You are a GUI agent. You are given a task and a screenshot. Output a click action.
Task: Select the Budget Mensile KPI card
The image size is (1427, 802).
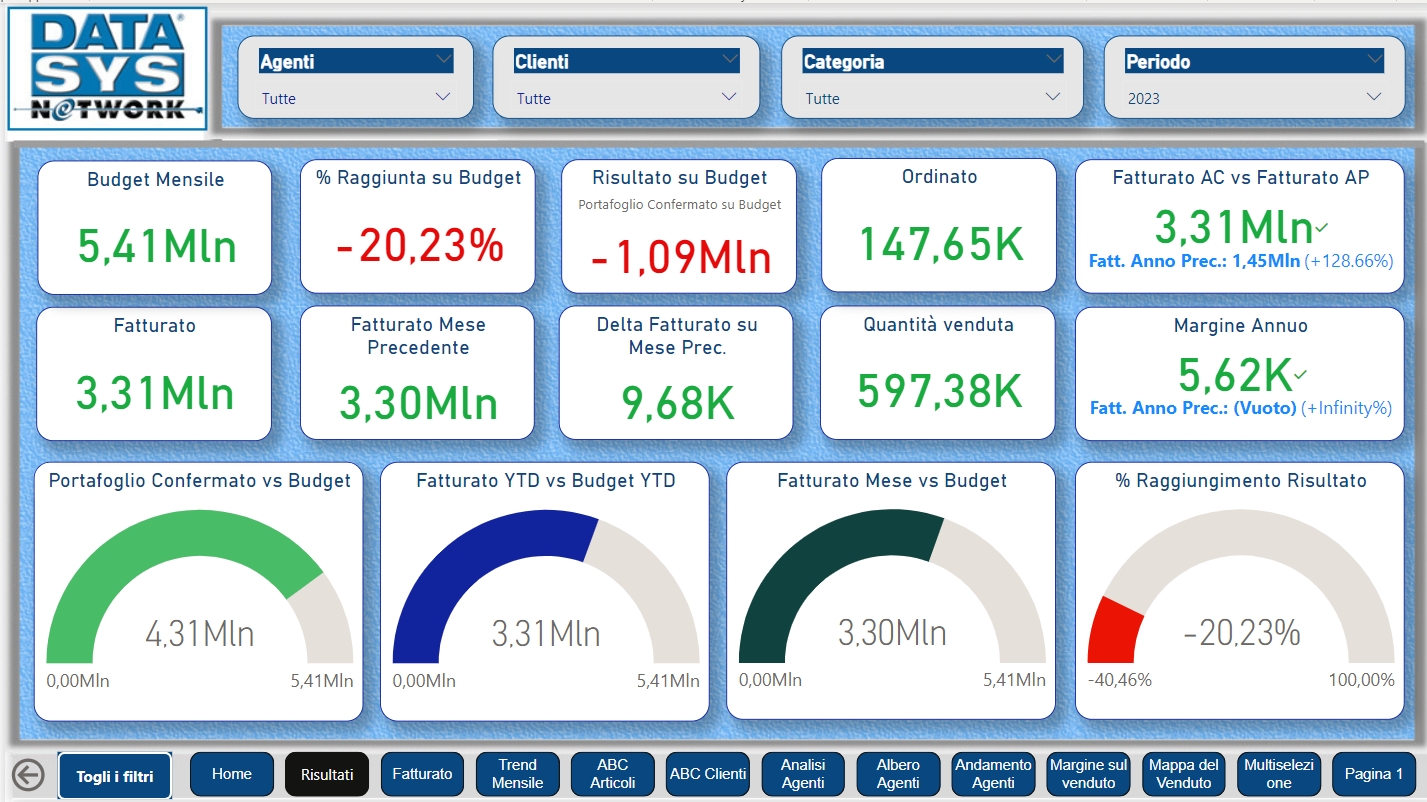tap(155, 228)
